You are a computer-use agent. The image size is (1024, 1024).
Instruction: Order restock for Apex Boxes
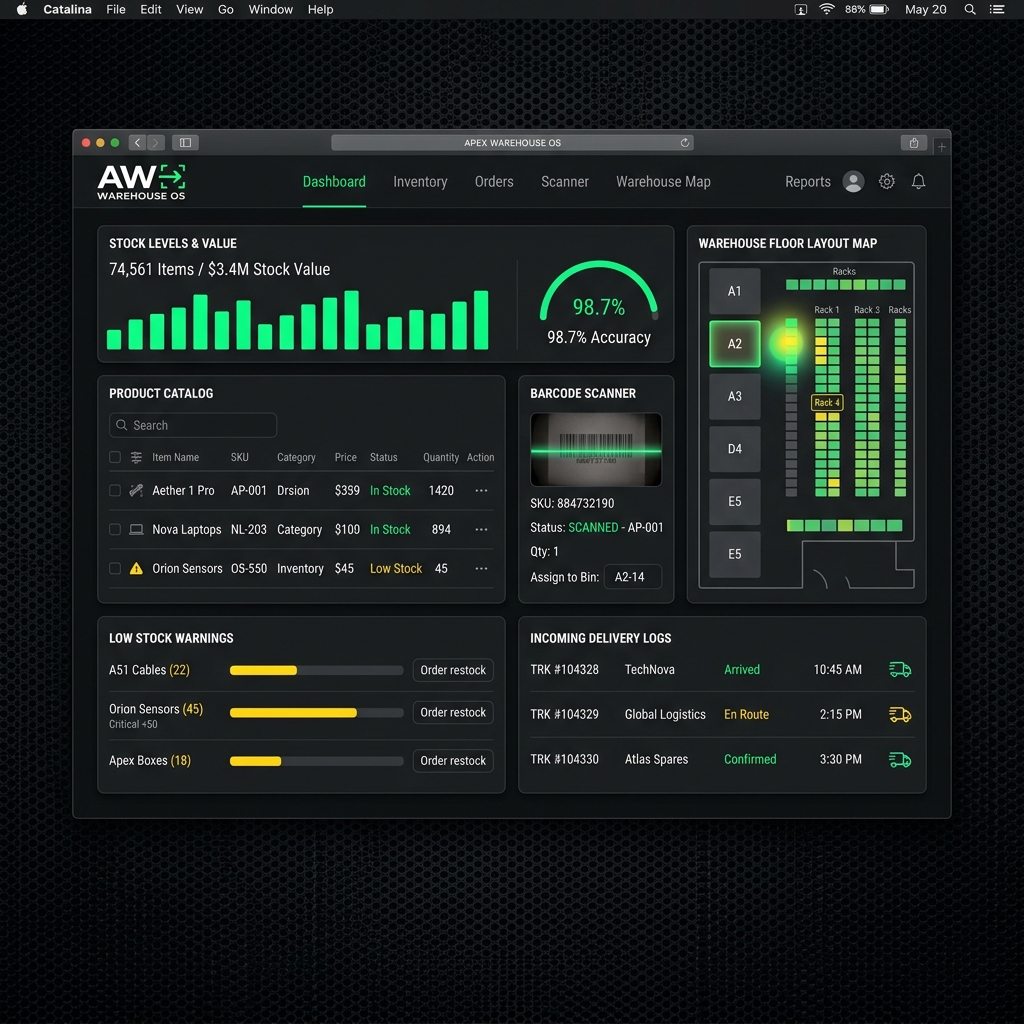point(453,761)
